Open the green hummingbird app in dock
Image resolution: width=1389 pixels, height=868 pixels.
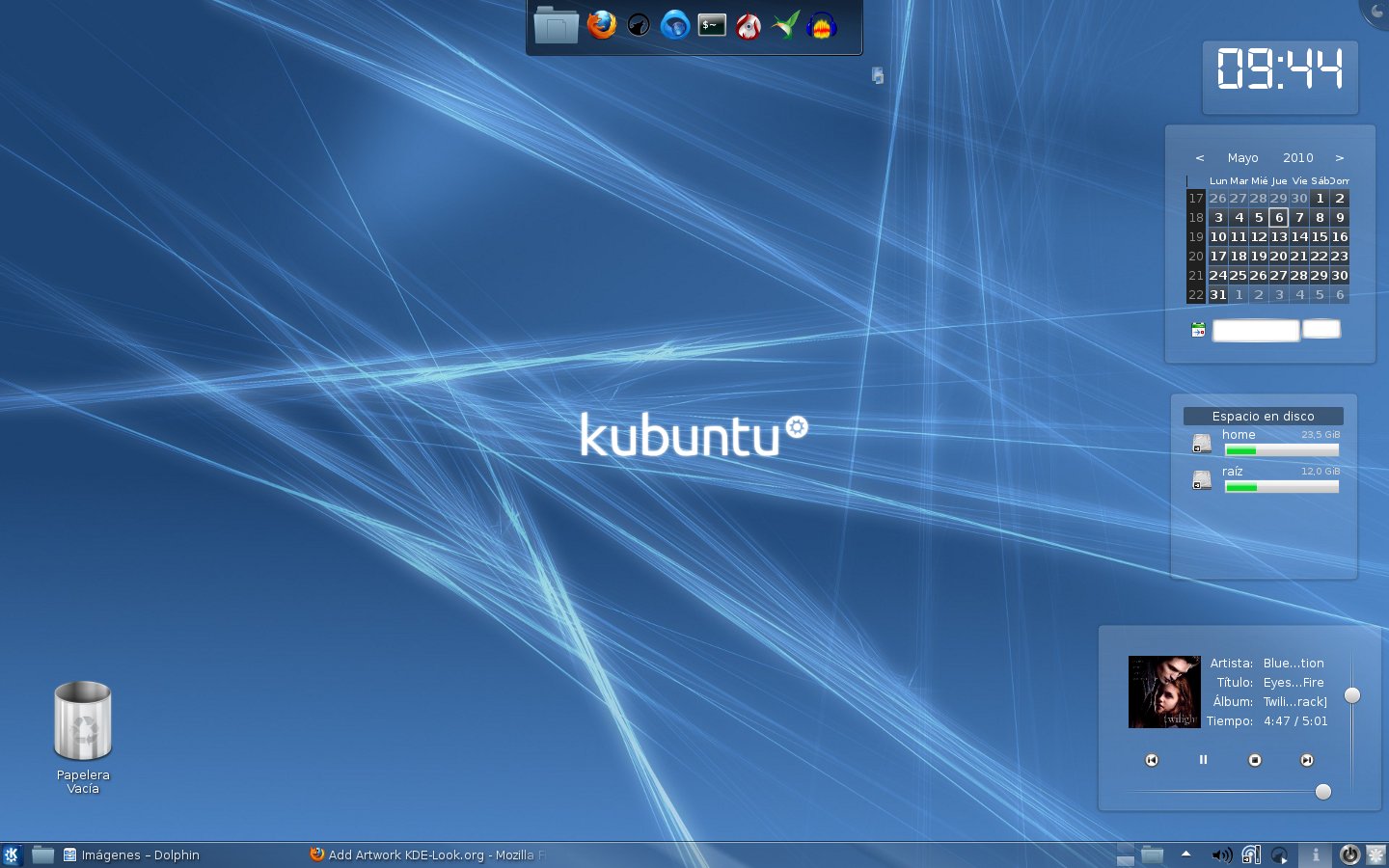tap(785, 25)
